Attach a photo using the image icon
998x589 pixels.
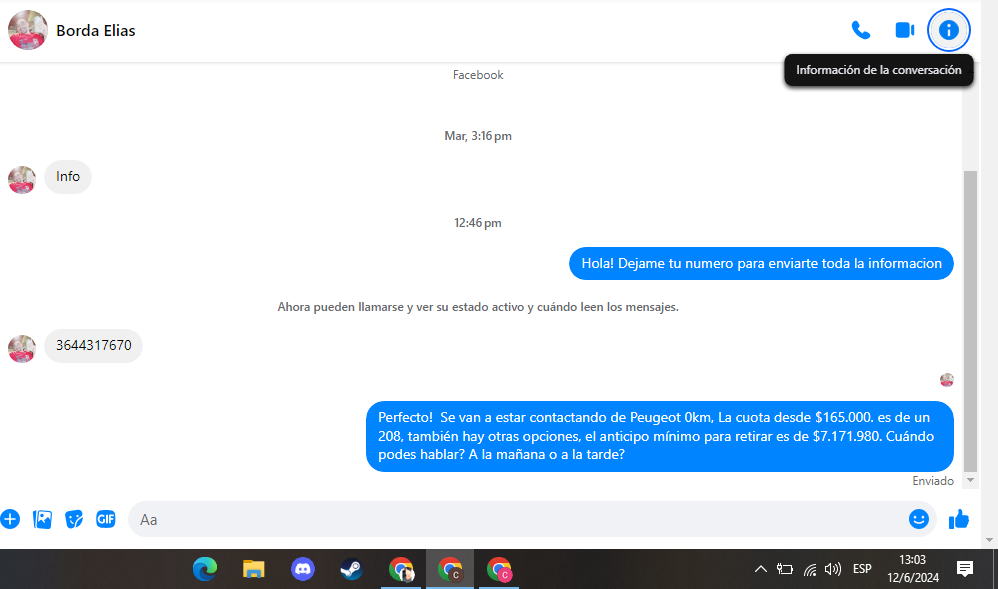coord(42,519)
